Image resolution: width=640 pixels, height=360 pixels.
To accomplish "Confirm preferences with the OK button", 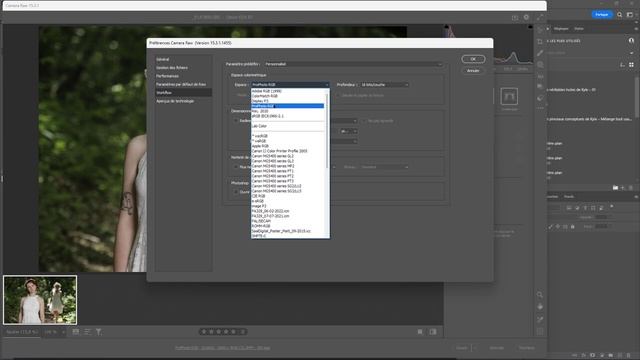I will coord(473,59).
